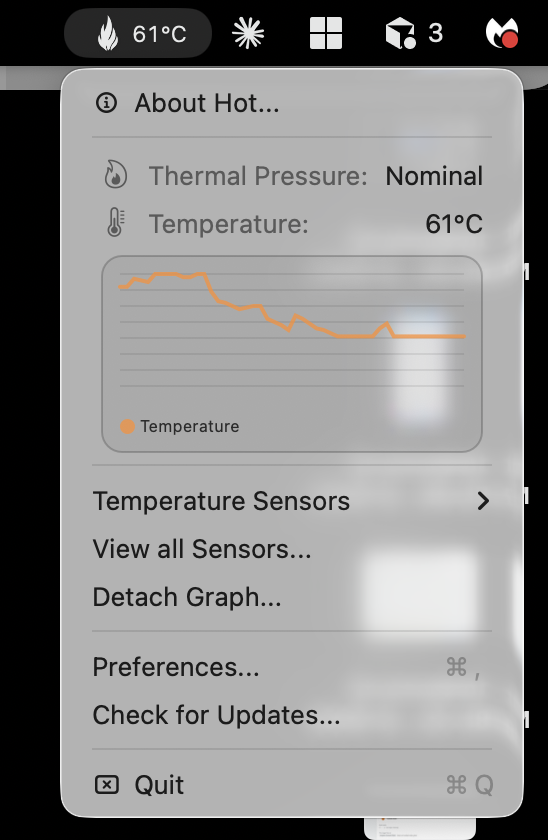Open the starburst menu bar icon
The image size is (548, 840).
[248, 33]
